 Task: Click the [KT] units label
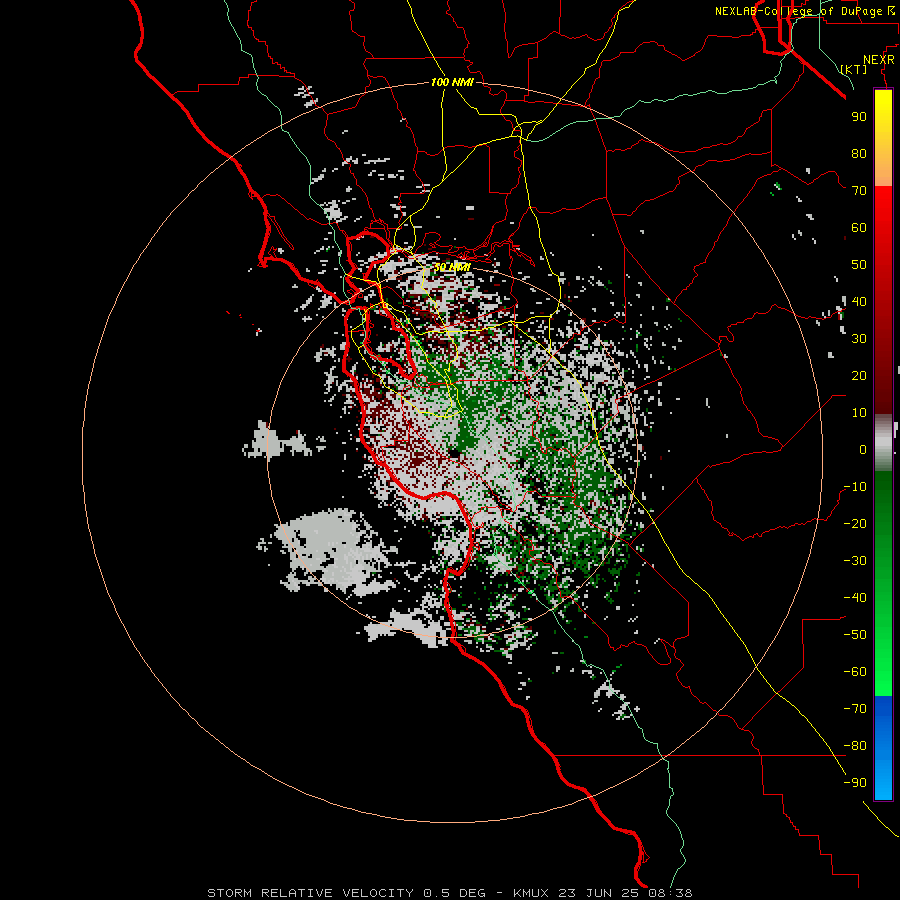point(854,69)
